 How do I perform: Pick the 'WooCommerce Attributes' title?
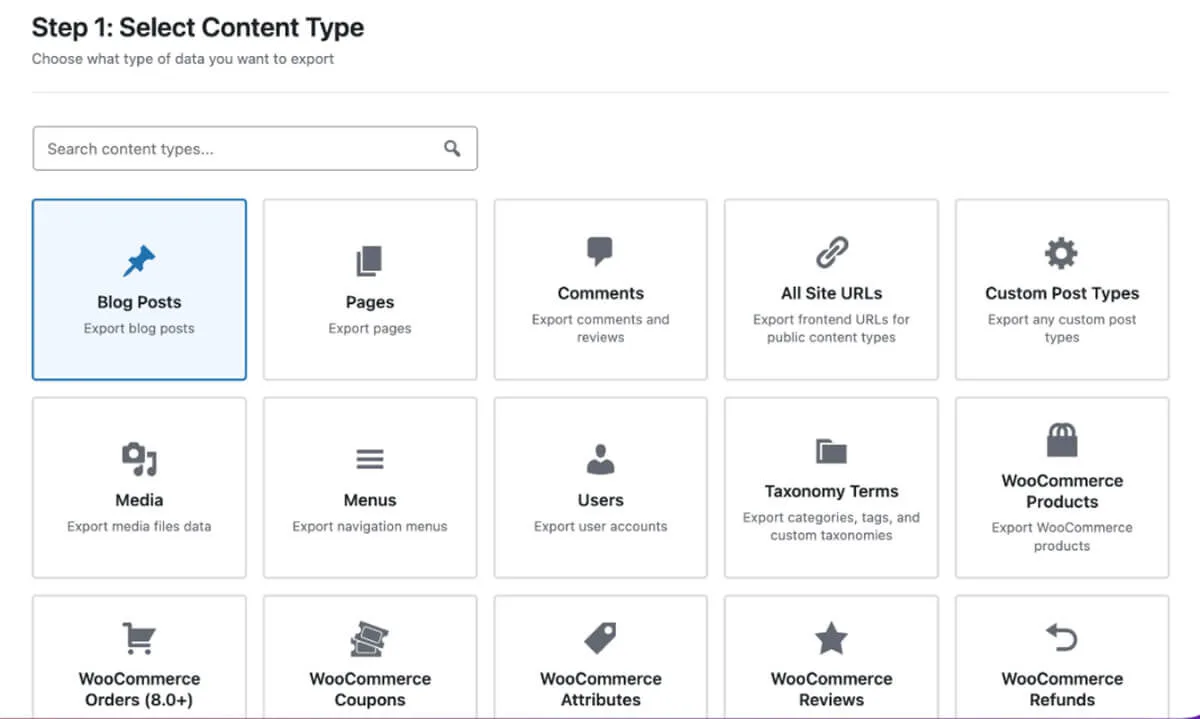coord(600,689)
